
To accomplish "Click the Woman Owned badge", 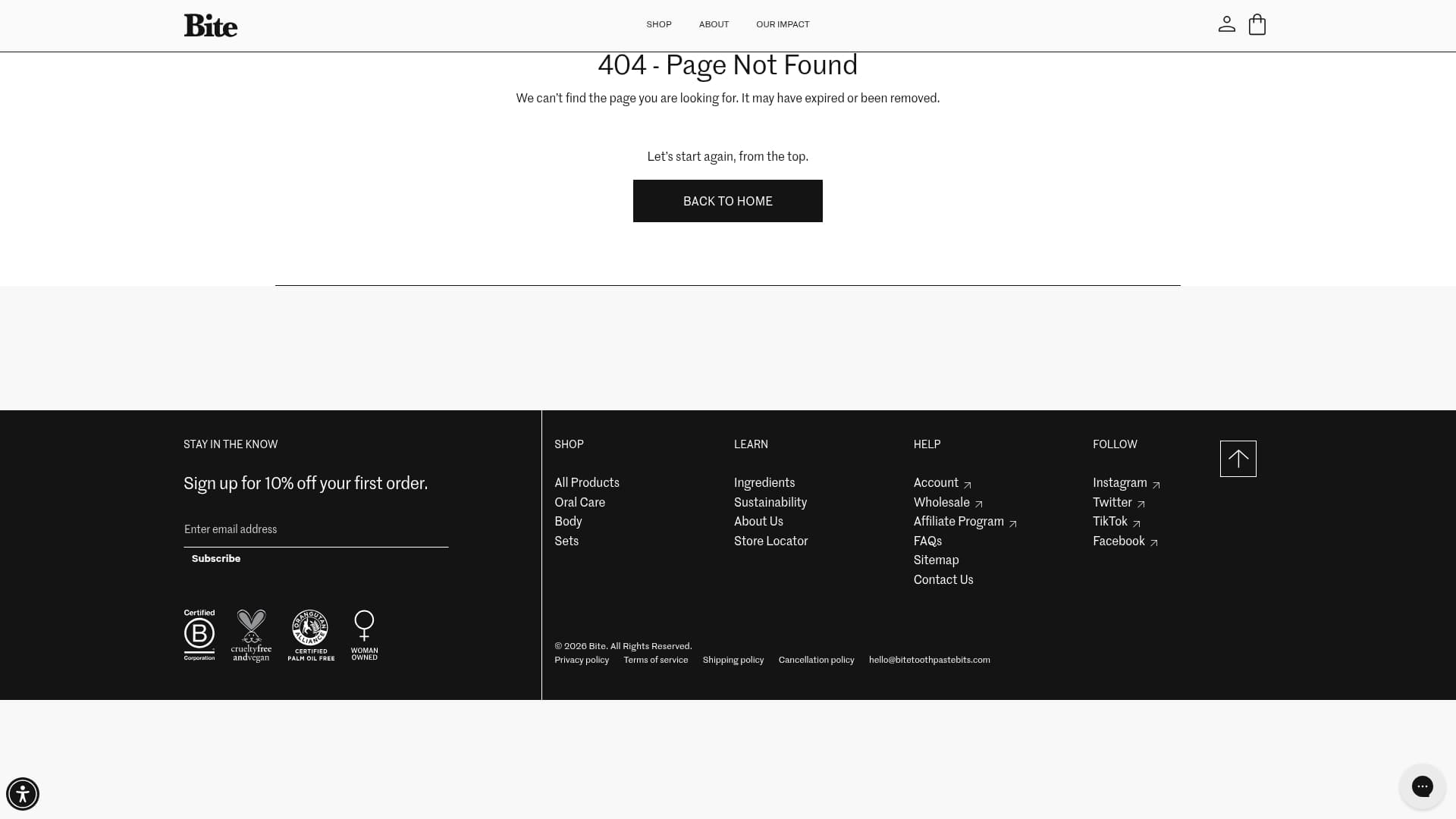I will click(x=365, y=635).
